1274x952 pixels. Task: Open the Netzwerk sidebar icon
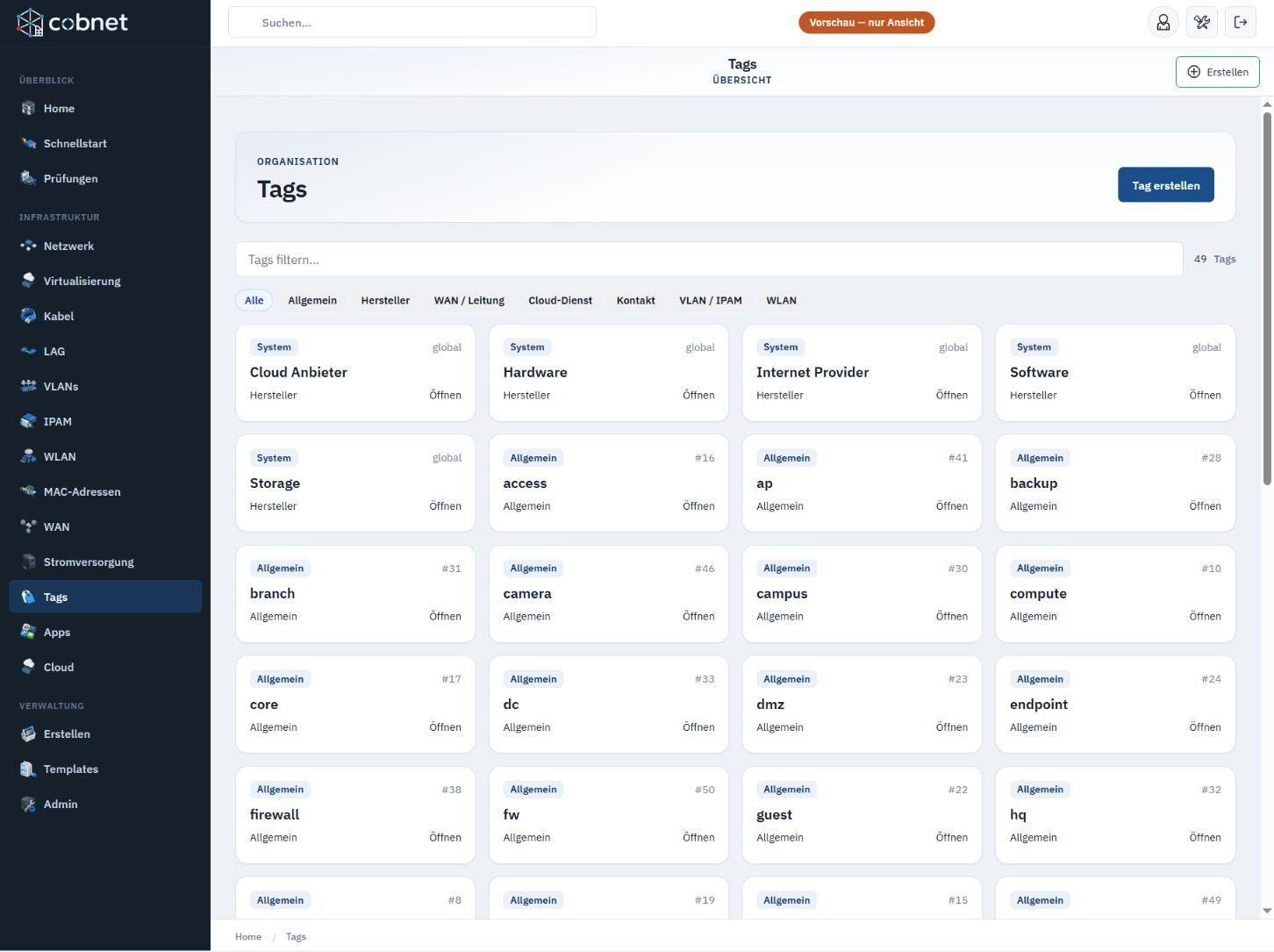(x=28, y=247)
